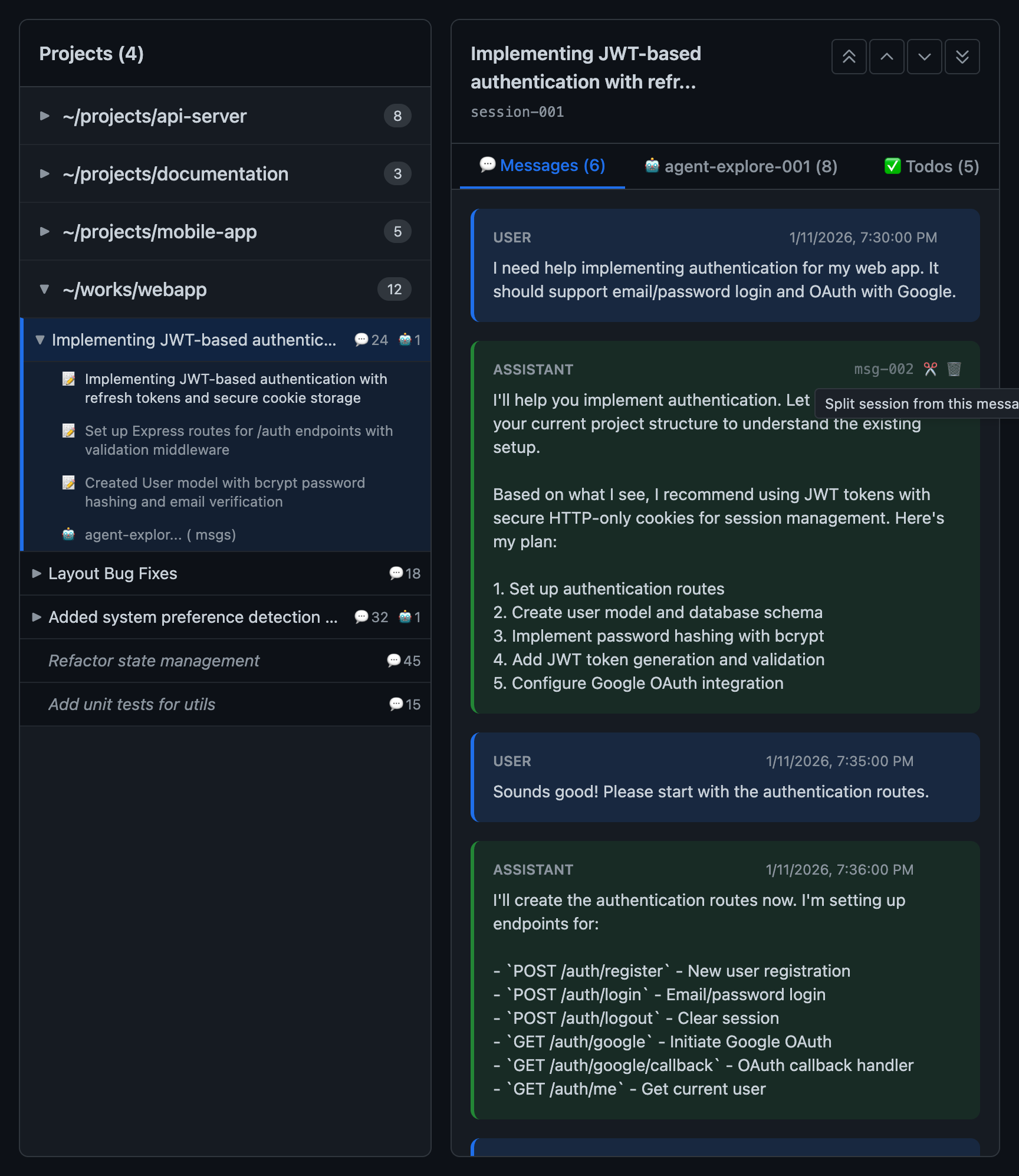This screenshot has height=1176, width=1019.
Task: Split session at msg-002 using scissors icon
Action: tap(931, 369)
